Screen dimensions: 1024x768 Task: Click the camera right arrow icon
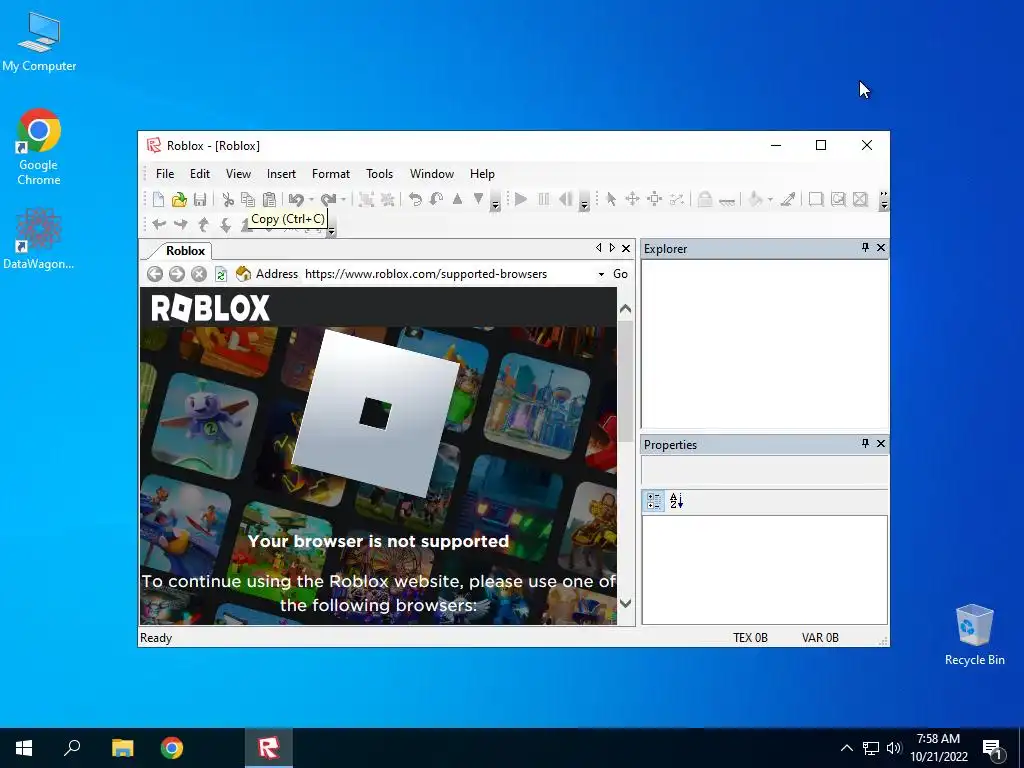181,225
